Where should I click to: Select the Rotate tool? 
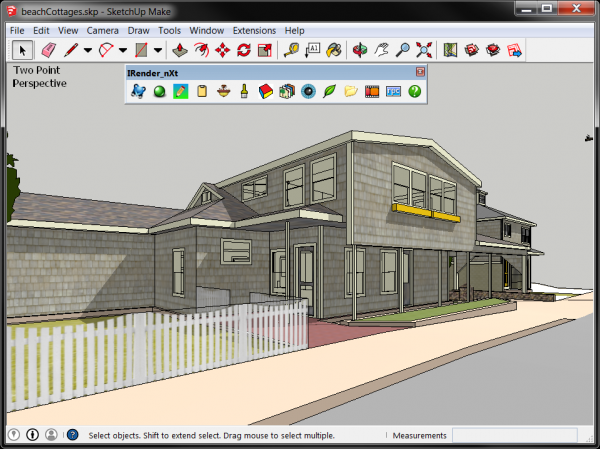point(244,49)
